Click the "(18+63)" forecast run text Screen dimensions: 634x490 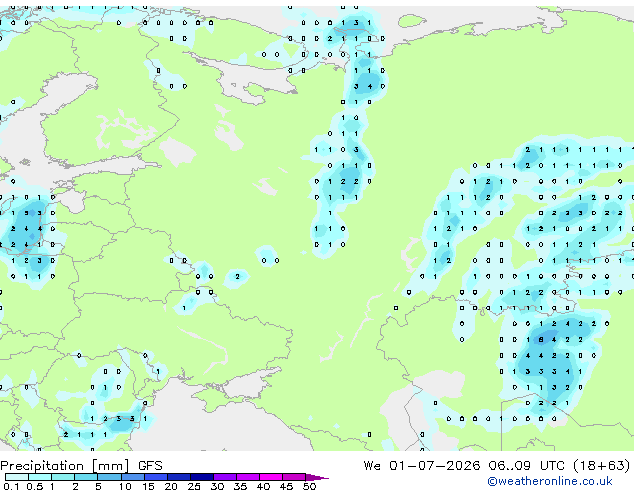click(x=602, y=466)
